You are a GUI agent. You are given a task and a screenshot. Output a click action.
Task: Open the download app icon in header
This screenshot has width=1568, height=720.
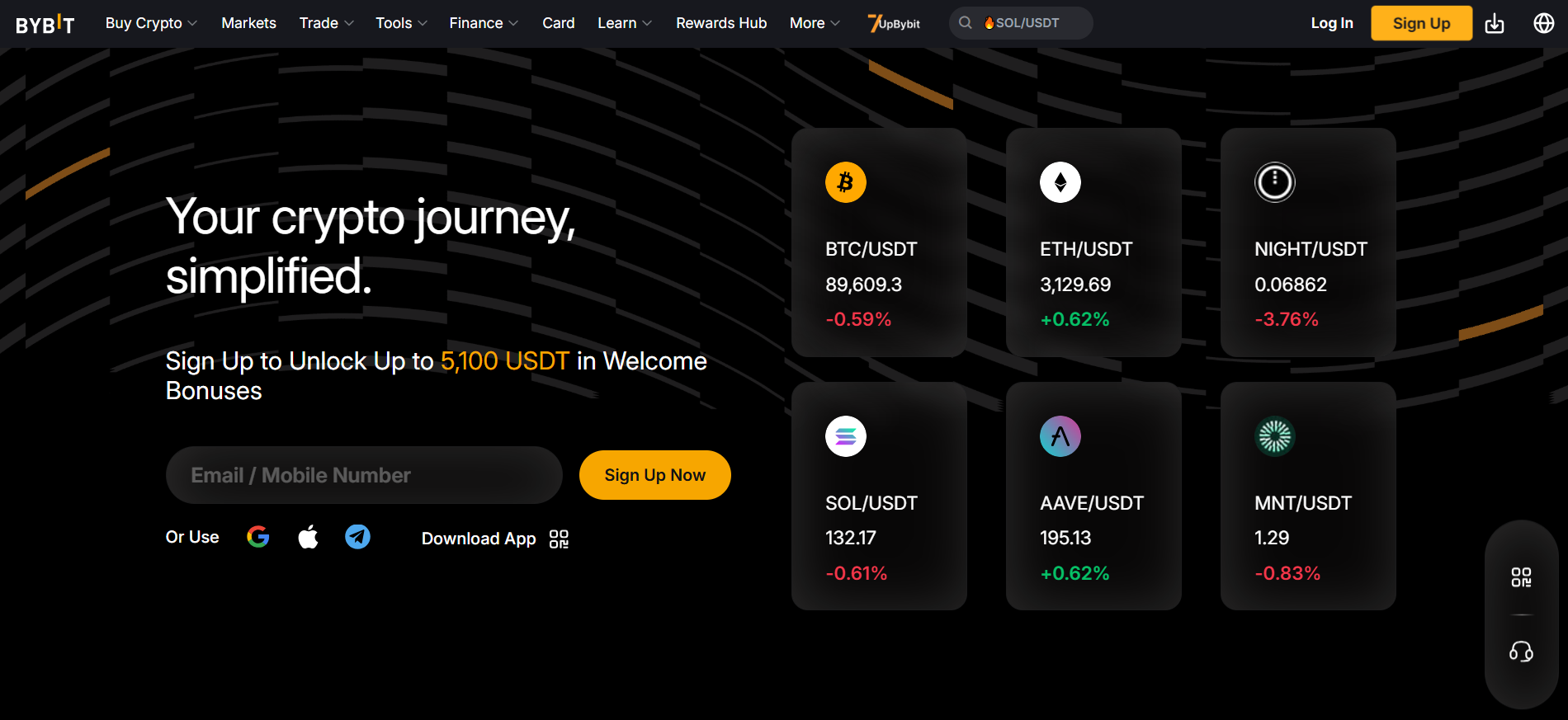pos(1495,23)
